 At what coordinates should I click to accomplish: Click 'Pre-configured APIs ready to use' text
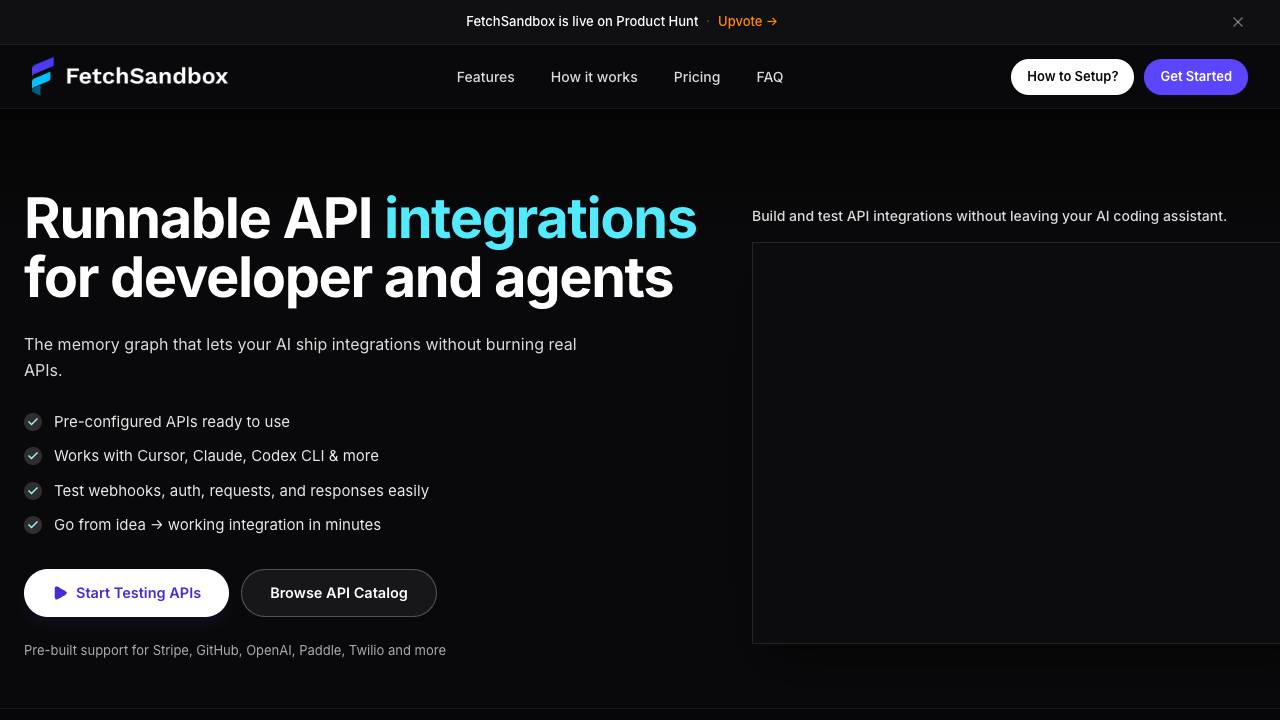172,422
